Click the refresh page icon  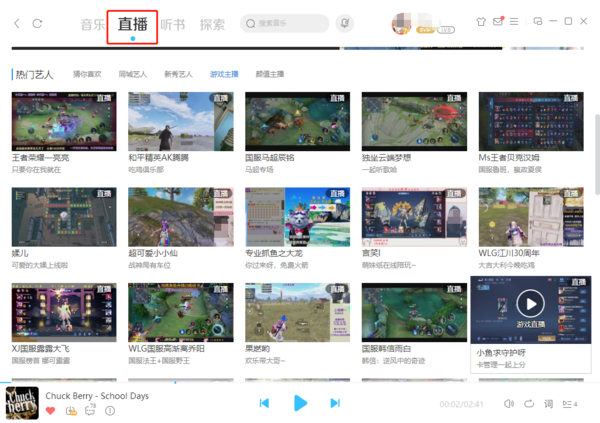tap(38, 23)
